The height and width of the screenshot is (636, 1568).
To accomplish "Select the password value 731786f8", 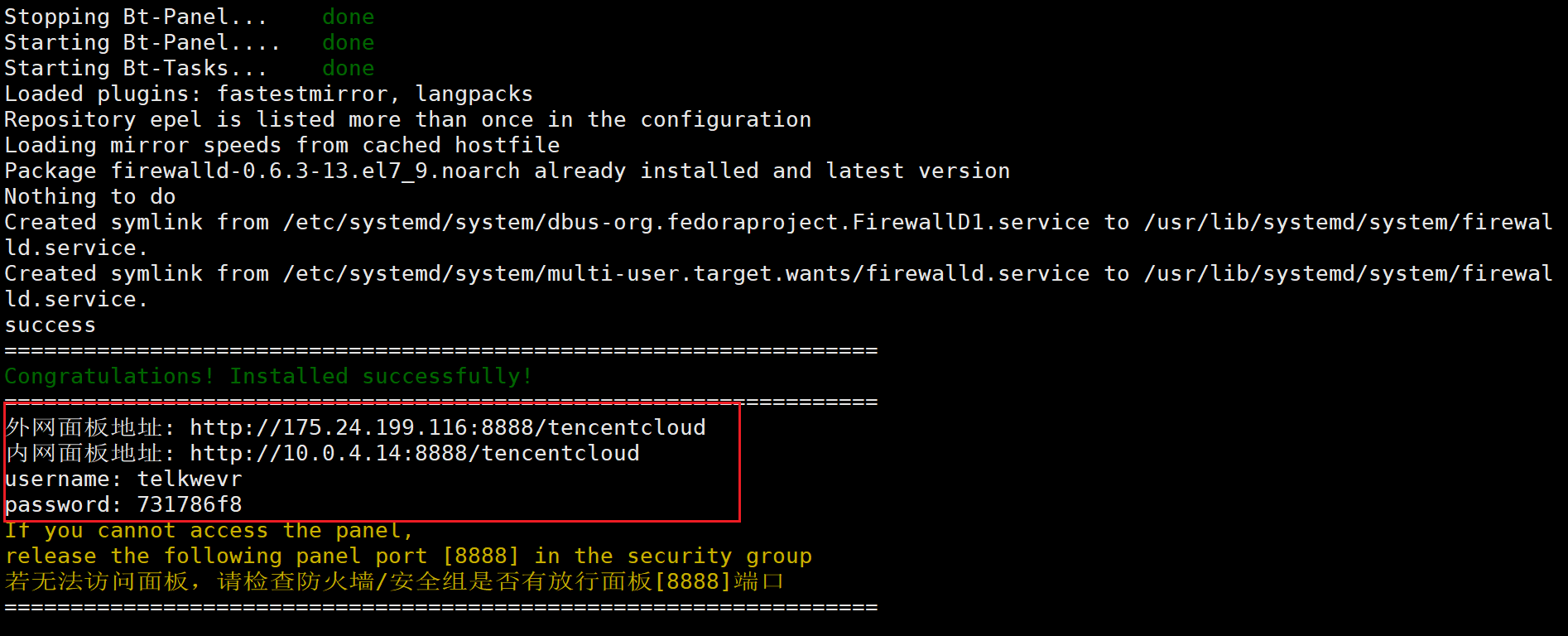I will pyautogui.click(x=190, y=504).
